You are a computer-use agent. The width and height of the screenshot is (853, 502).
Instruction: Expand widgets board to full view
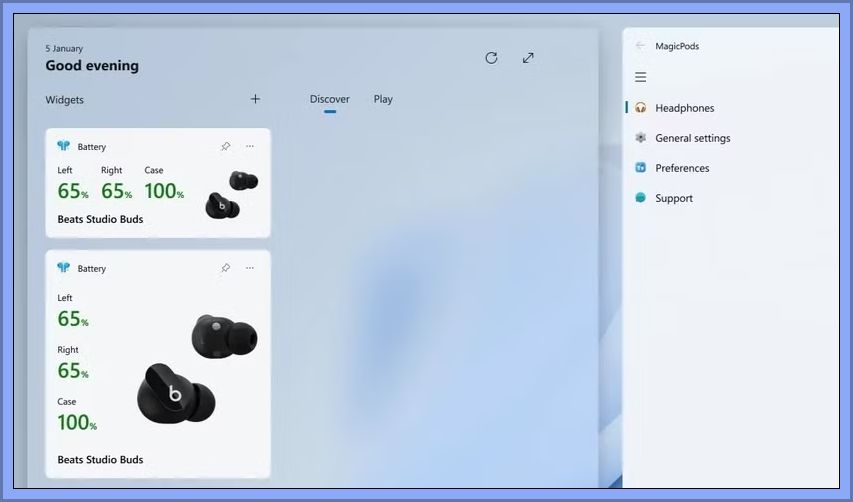[528, 58]
